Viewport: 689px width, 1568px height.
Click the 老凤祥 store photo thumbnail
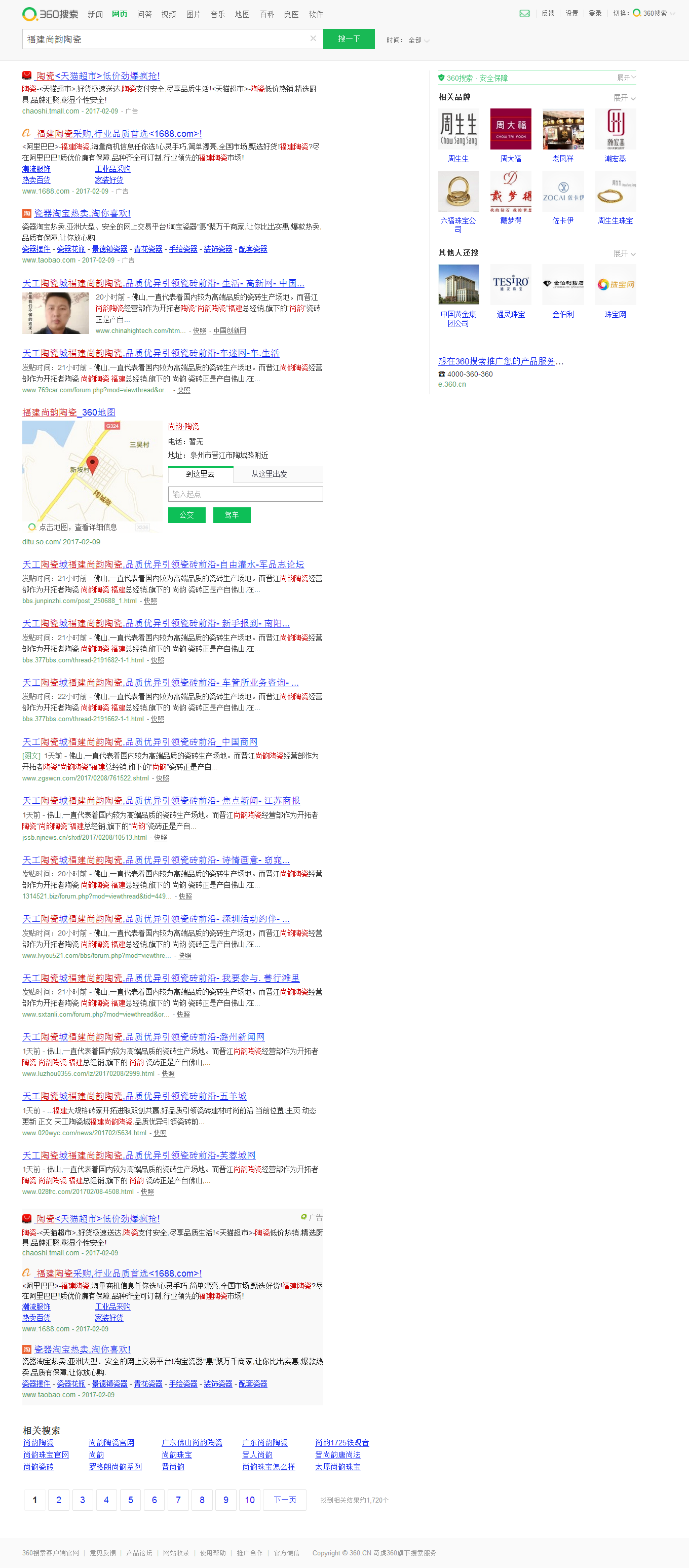tap(563, 129)
